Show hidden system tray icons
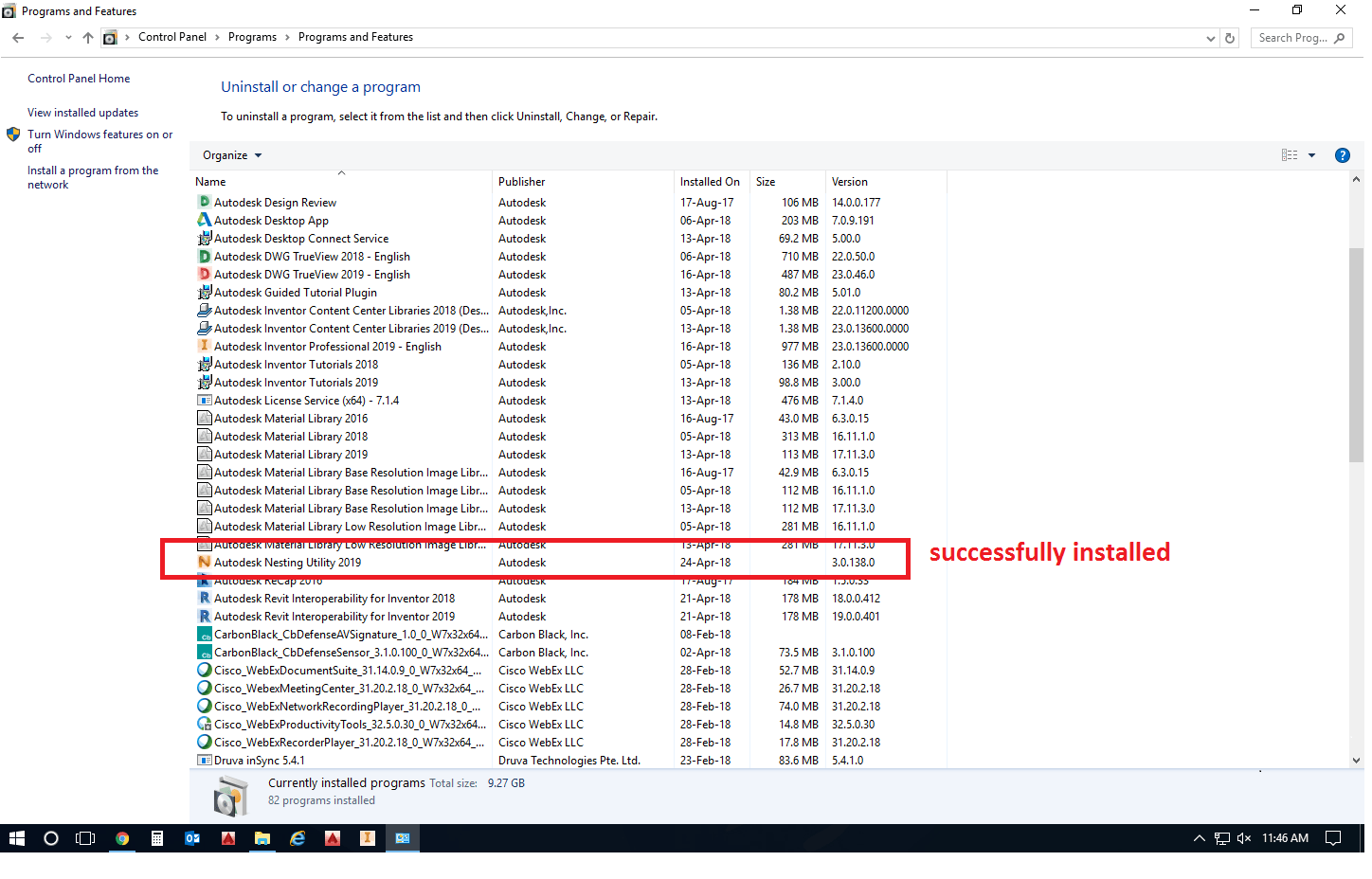1372x879 pixels. [1199, 838]
